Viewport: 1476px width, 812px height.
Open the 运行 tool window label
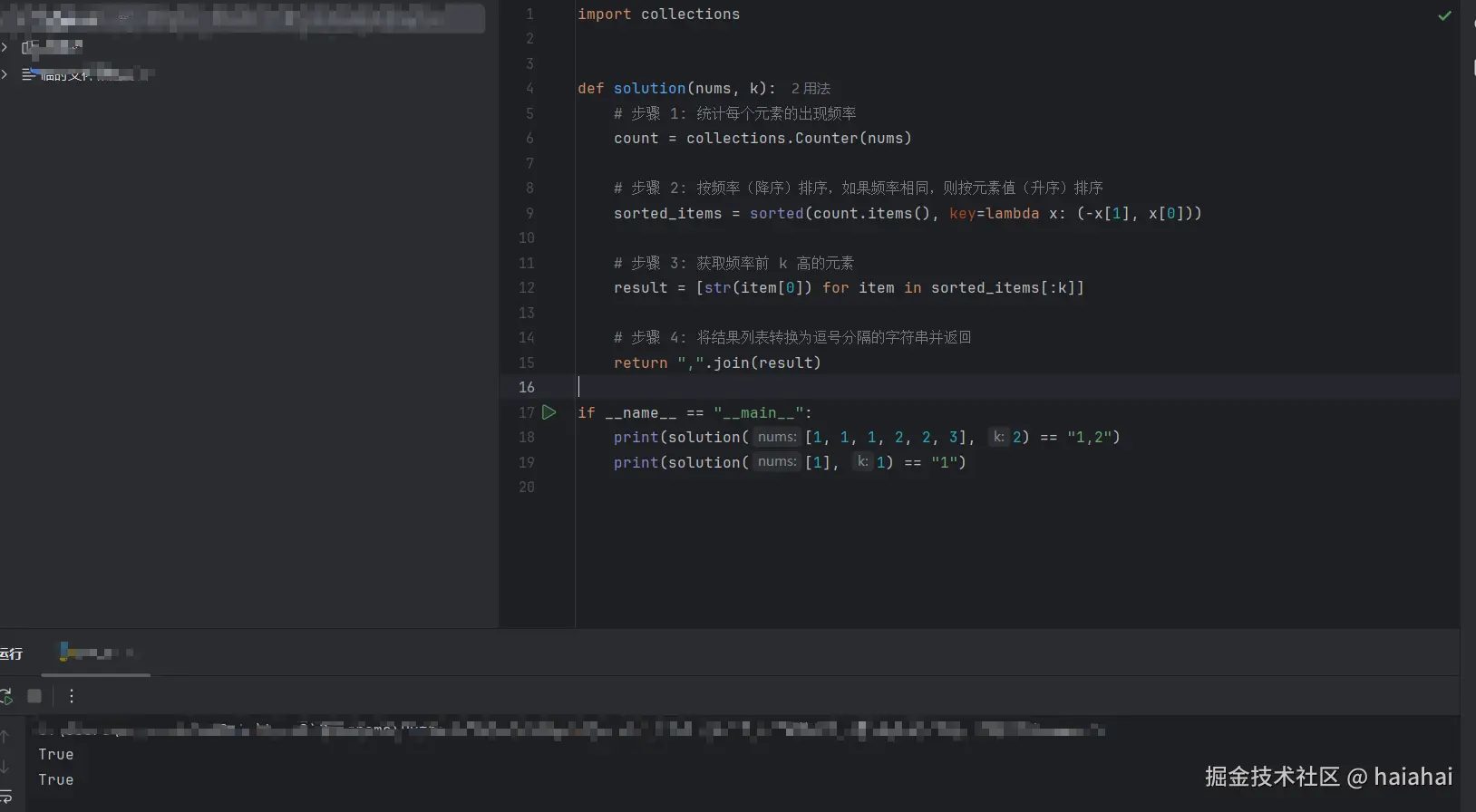(11, 653)
